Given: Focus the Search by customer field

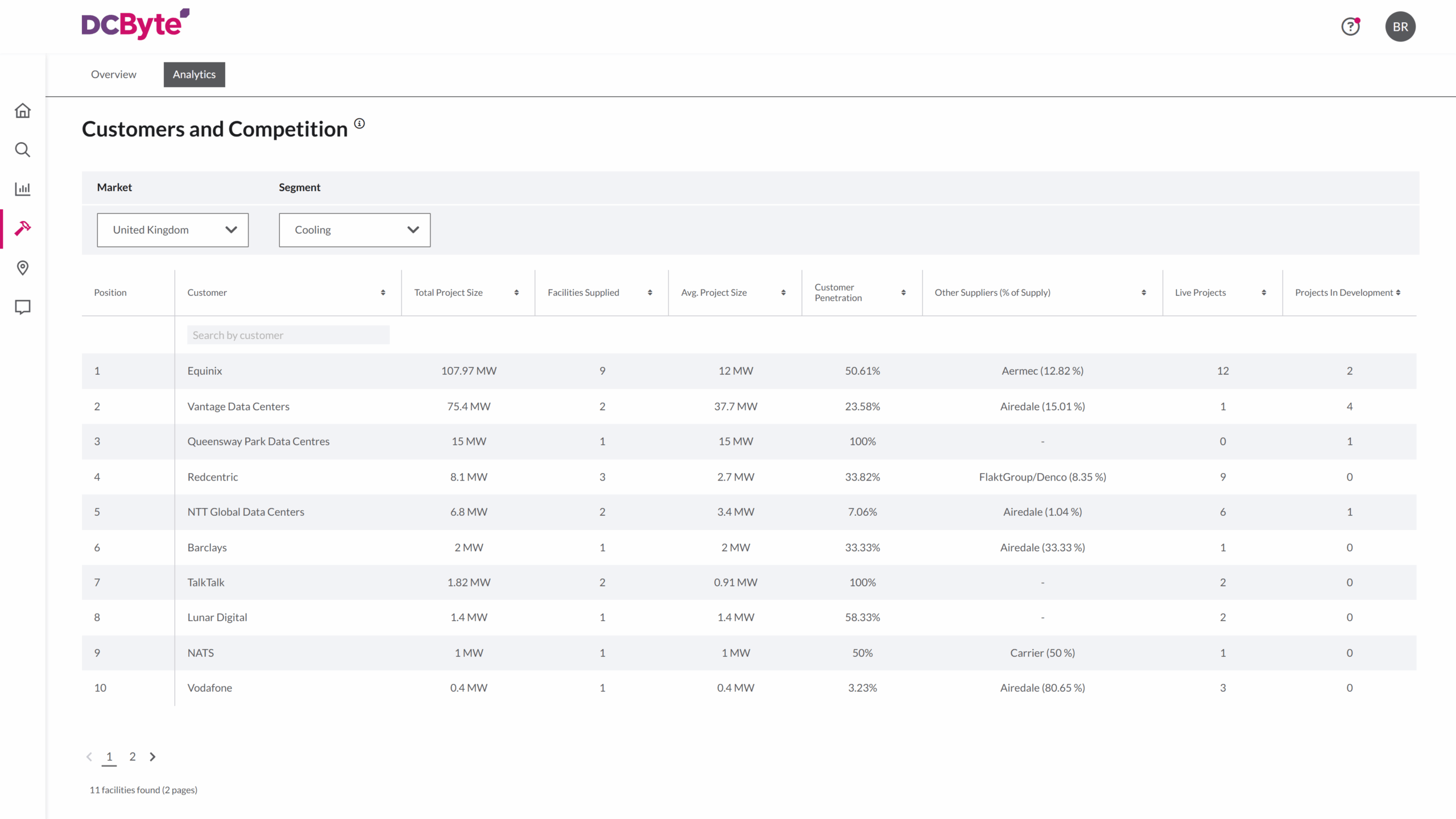Looking at the screenshot, I should point(288,335).
